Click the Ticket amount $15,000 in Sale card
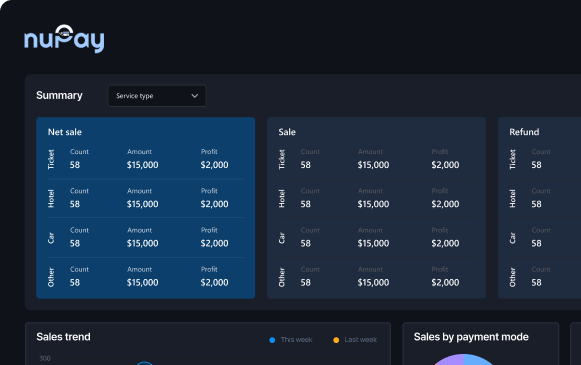581x365 pixels. point(374,165)
